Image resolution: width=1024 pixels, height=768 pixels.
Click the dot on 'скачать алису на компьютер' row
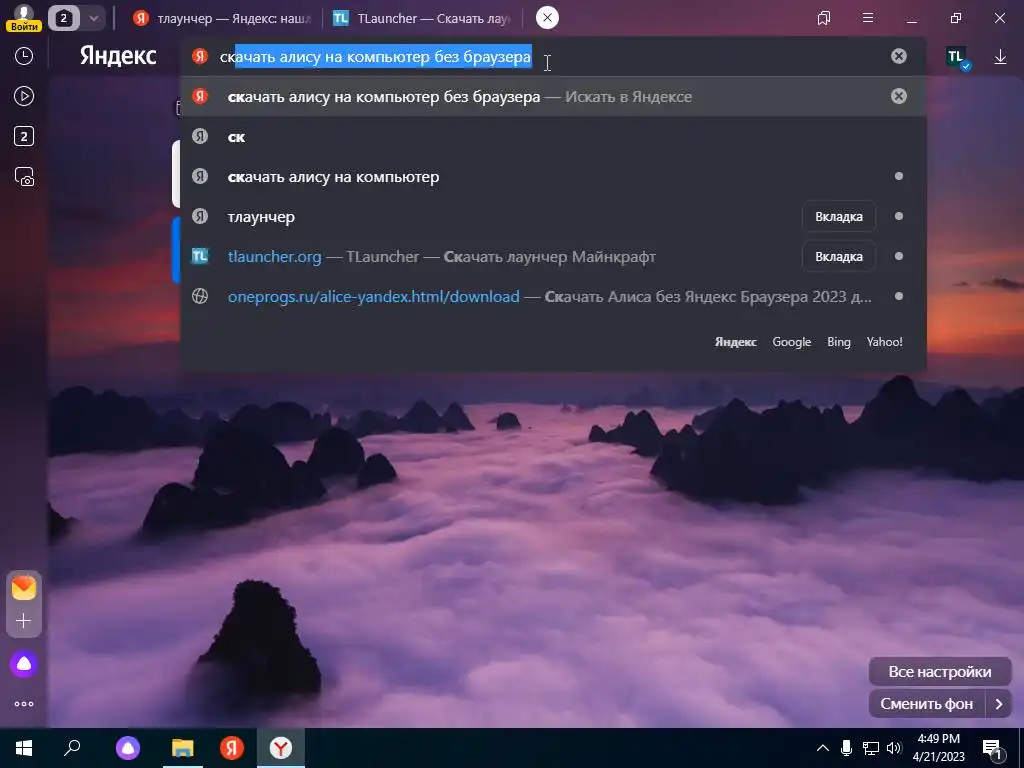pos(899,176)
